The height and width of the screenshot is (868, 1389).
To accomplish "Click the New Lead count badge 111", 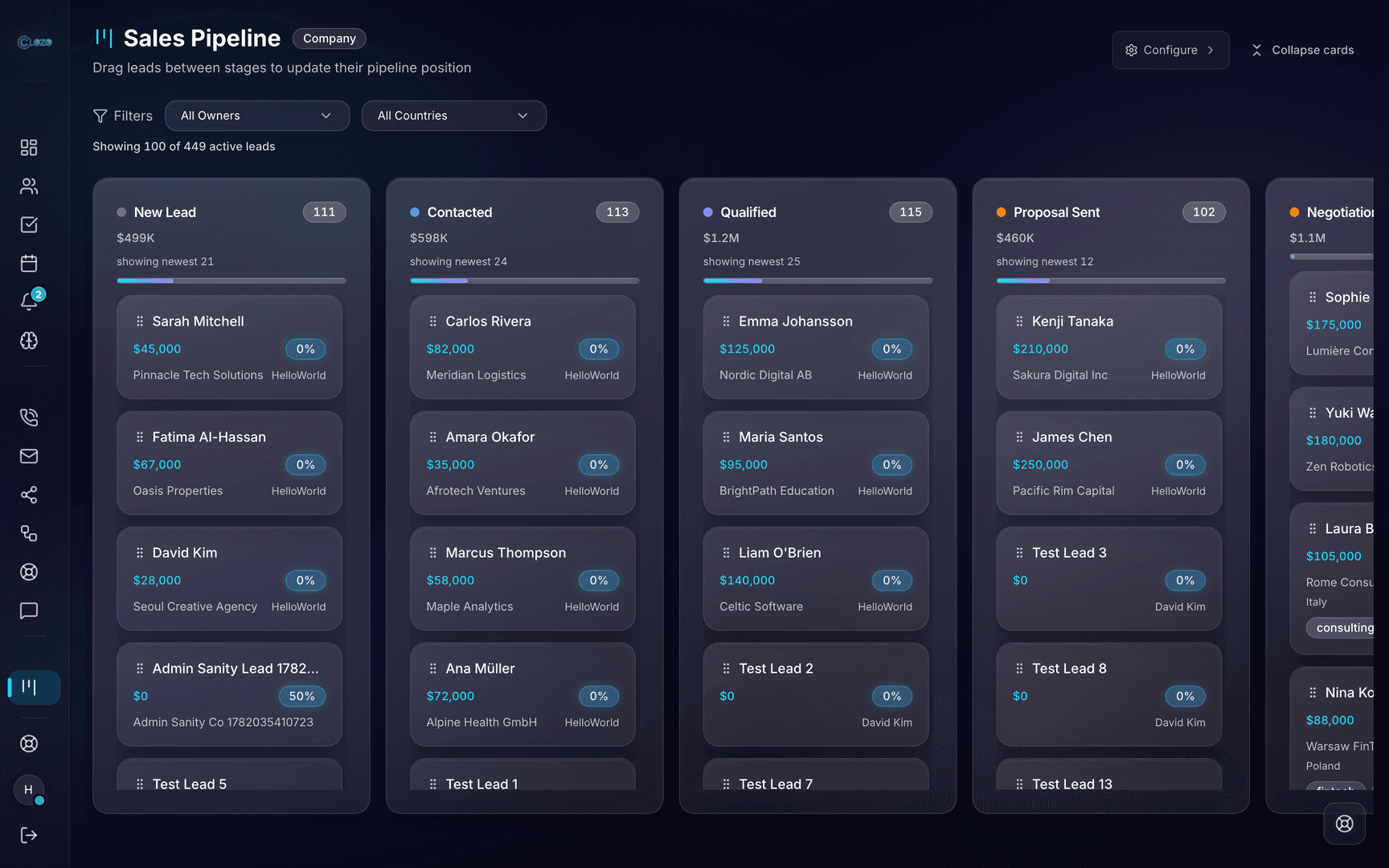I will point(325,212).
